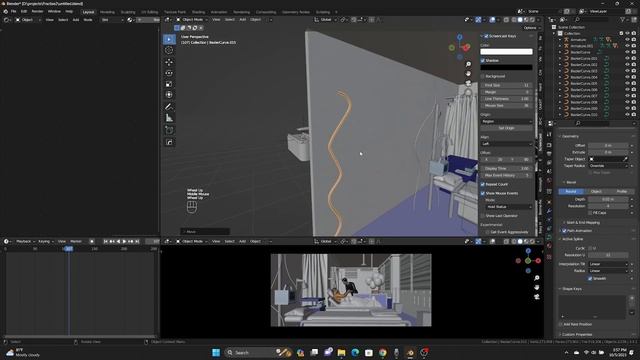The height and width of the screenshot is (360, 640).
Task: Select the Scale tool in viewport toolbar
Action: point(169,84)
